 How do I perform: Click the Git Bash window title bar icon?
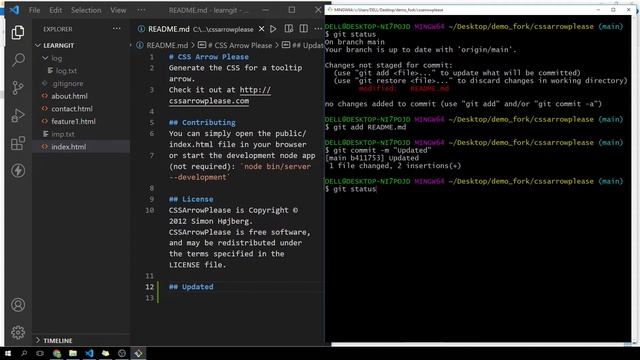click(x=330, y=9)
